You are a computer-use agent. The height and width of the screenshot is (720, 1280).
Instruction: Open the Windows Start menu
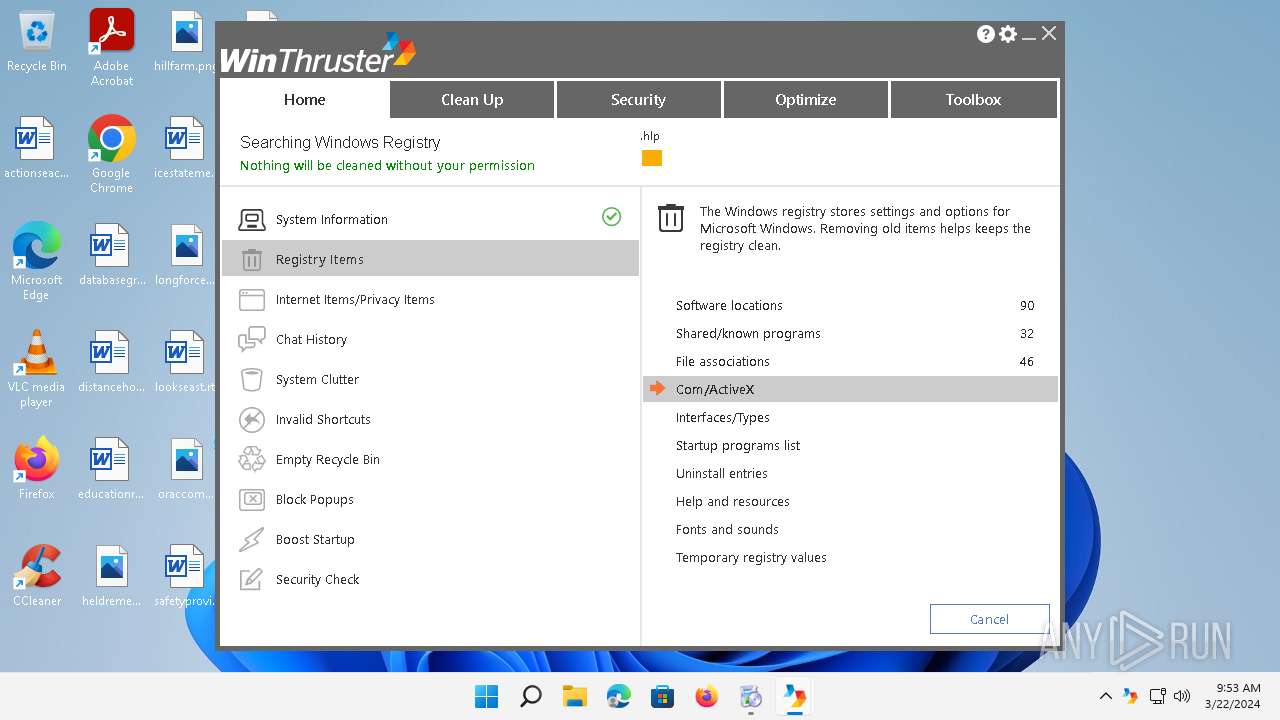click(487, 696)
